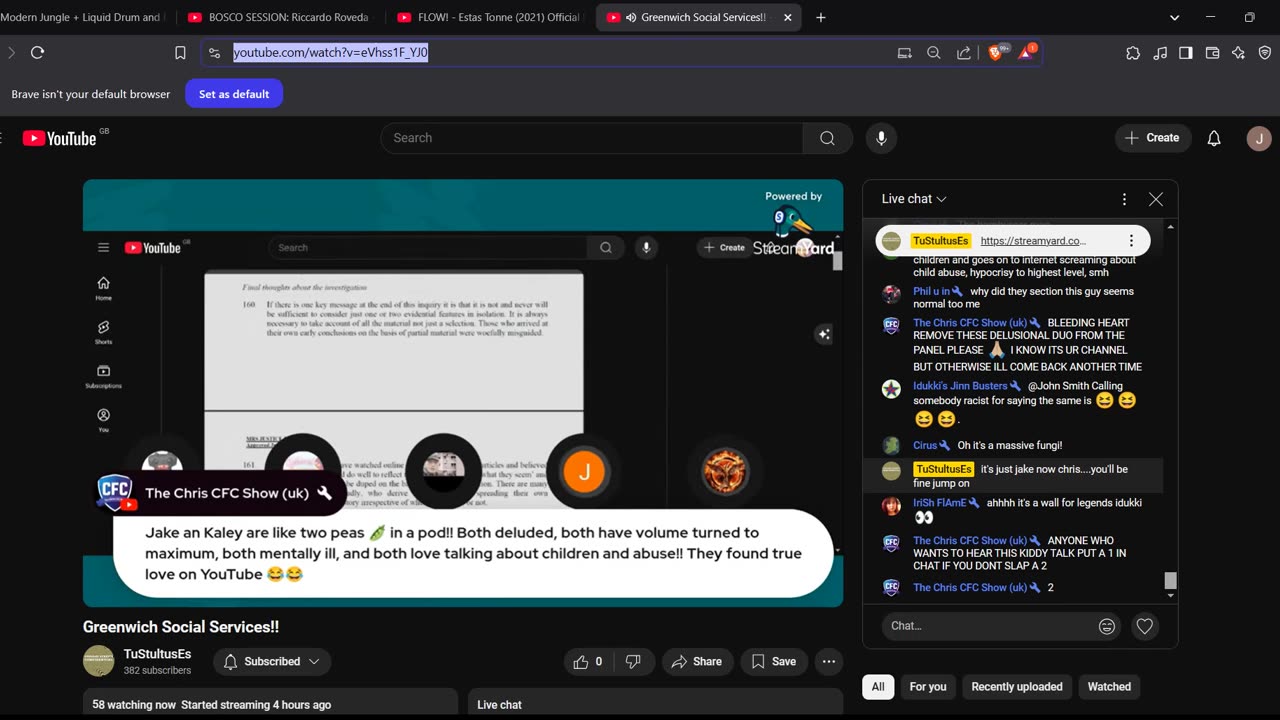Dislike the video with thumbs down
1280x720 pixels.
pos(633,661)
